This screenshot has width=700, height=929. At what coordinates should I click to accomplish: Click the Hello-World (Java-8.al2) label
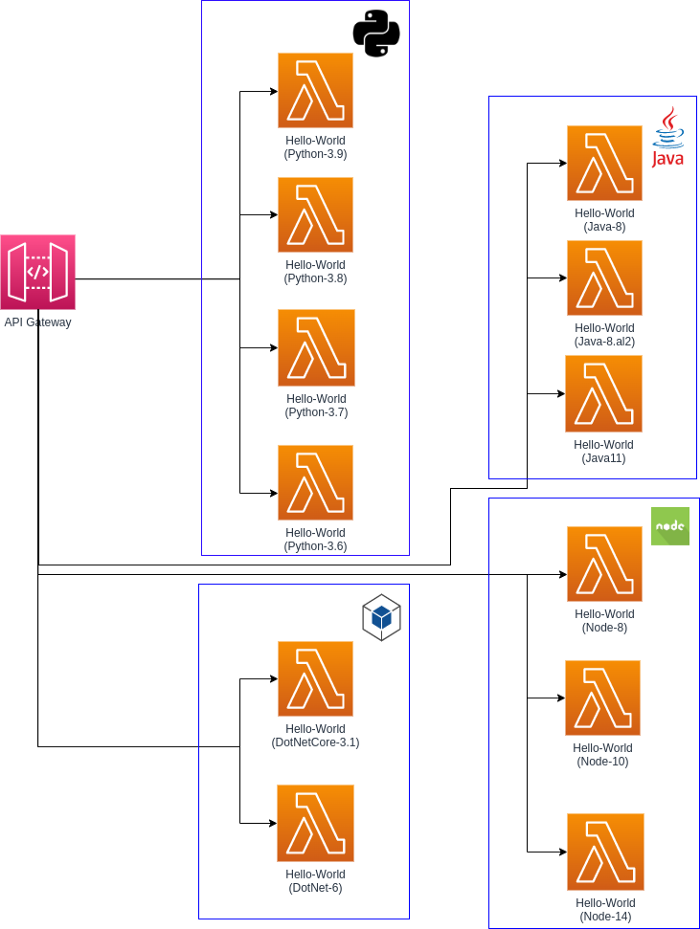pyautogui.click(x=605, y=335)
